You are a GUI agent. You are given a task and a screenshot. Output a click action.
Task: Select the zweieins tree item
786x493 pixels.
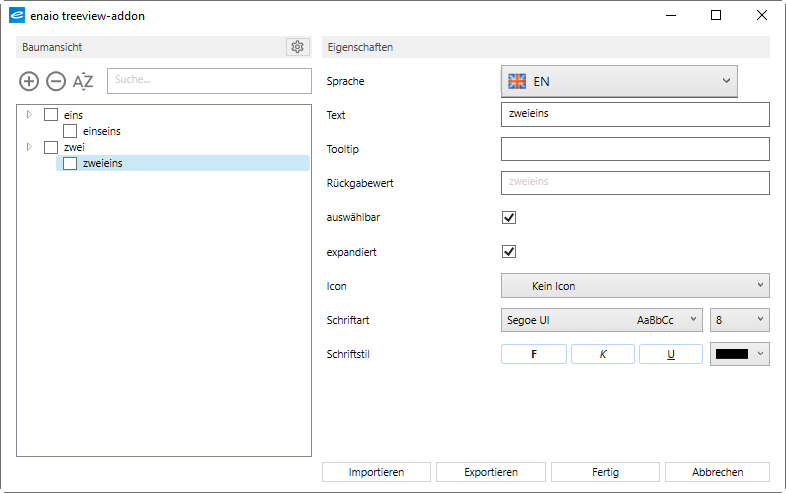click(102, 163)
